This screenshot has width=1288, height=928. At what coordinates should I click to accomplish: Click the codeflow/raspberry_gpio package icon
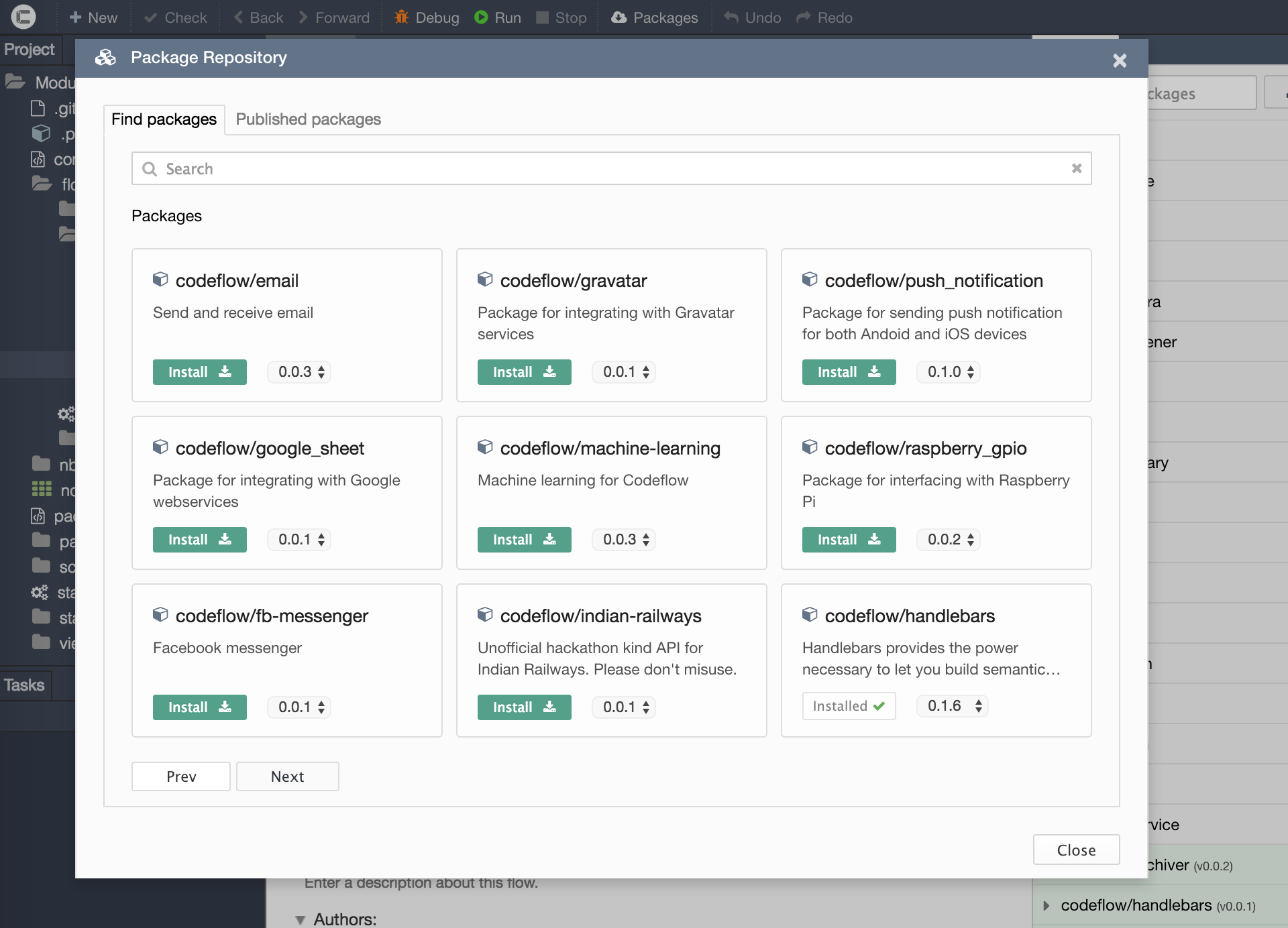(810, 447)
